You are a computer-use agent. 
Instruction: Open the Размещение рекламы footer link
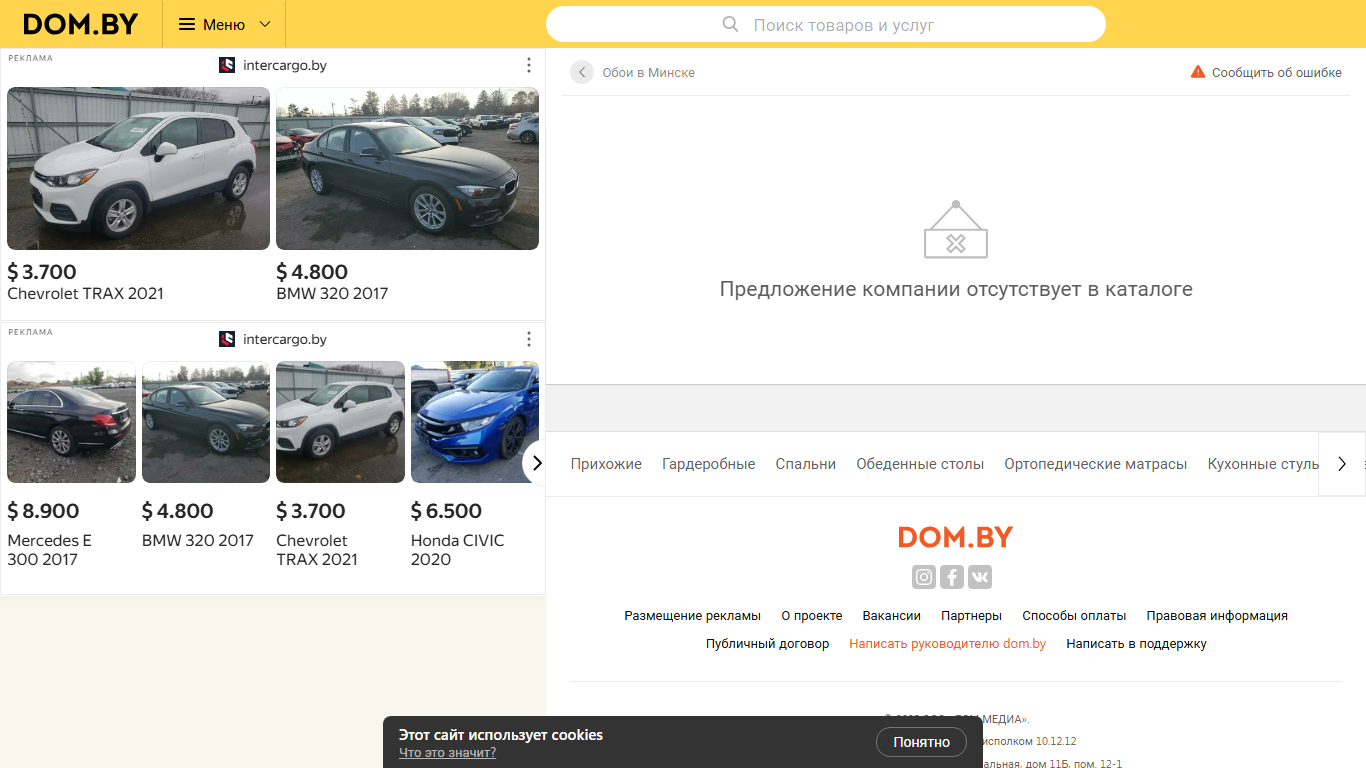[x=693, y=616]
